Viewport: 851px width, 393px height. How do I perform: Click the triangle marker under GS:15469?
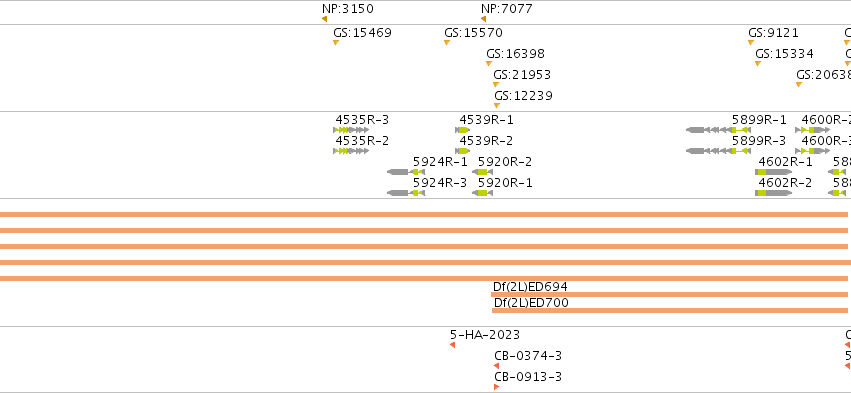(336, 42)
